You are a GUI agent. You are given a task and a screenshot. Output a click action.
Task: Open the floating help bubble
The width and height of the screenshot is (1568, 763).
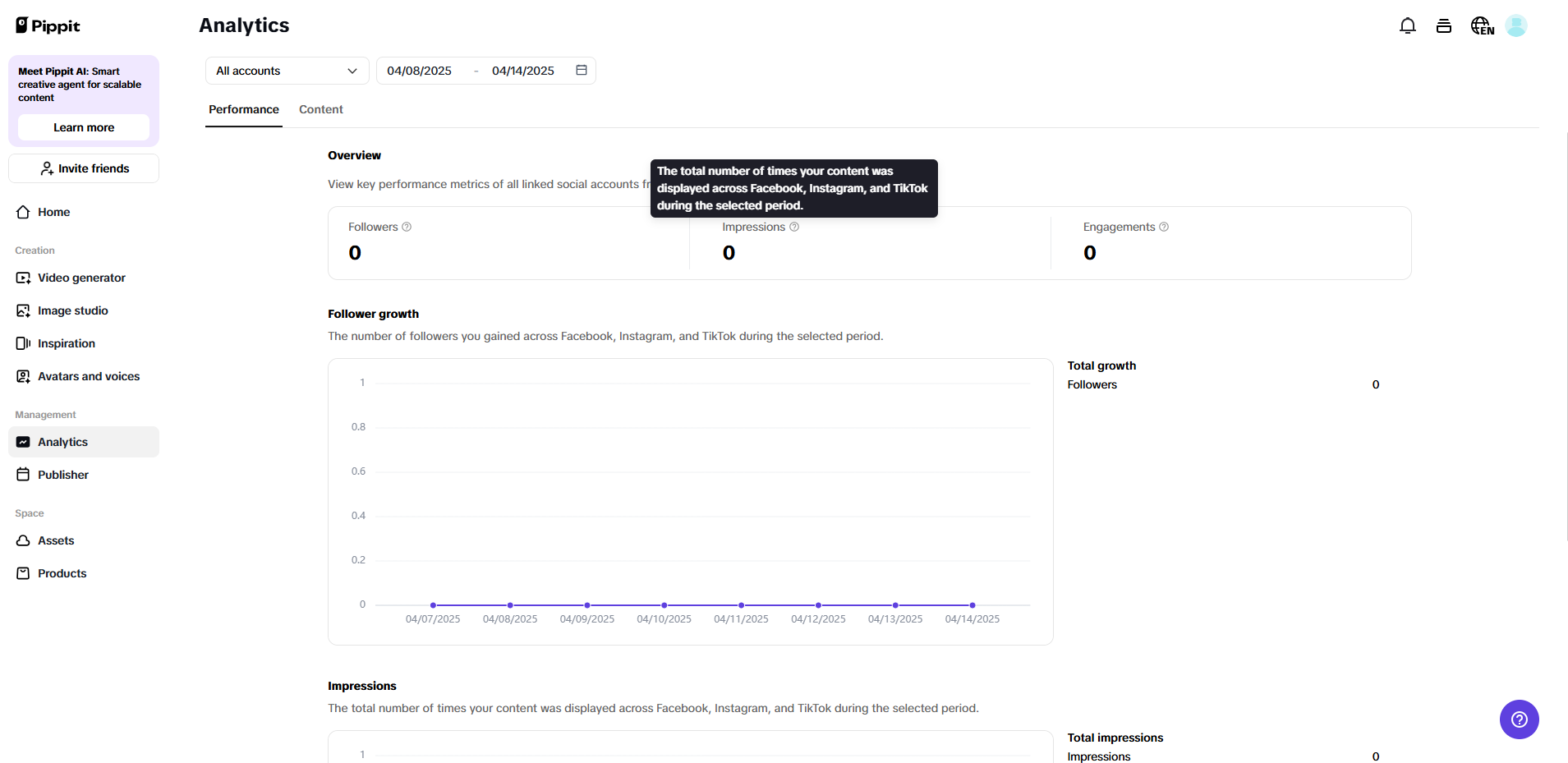click(1519, 719)
